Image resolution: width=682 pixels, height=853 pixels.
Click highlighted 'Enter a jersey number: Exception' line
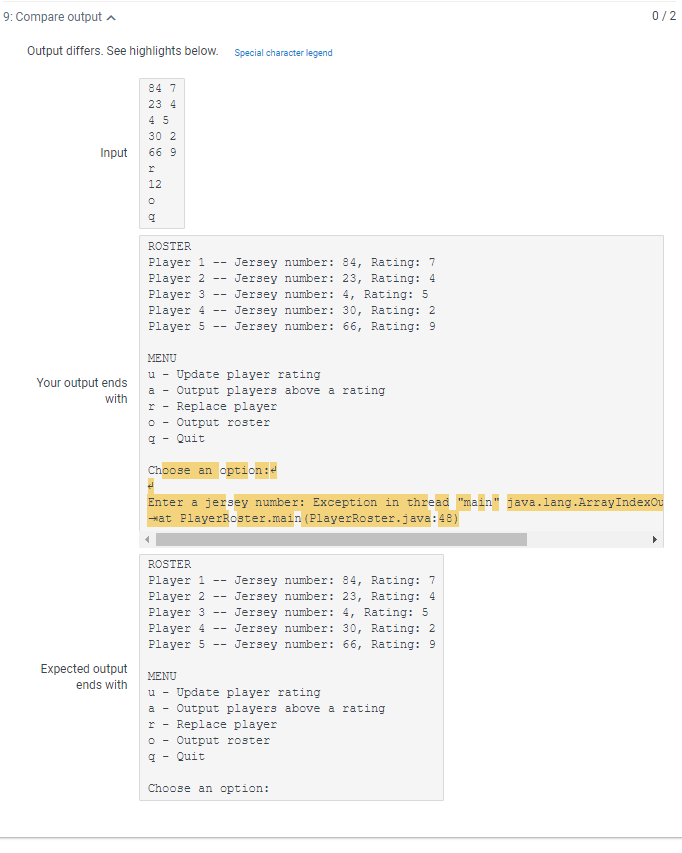pyautogui.click(x=405, y=502)
